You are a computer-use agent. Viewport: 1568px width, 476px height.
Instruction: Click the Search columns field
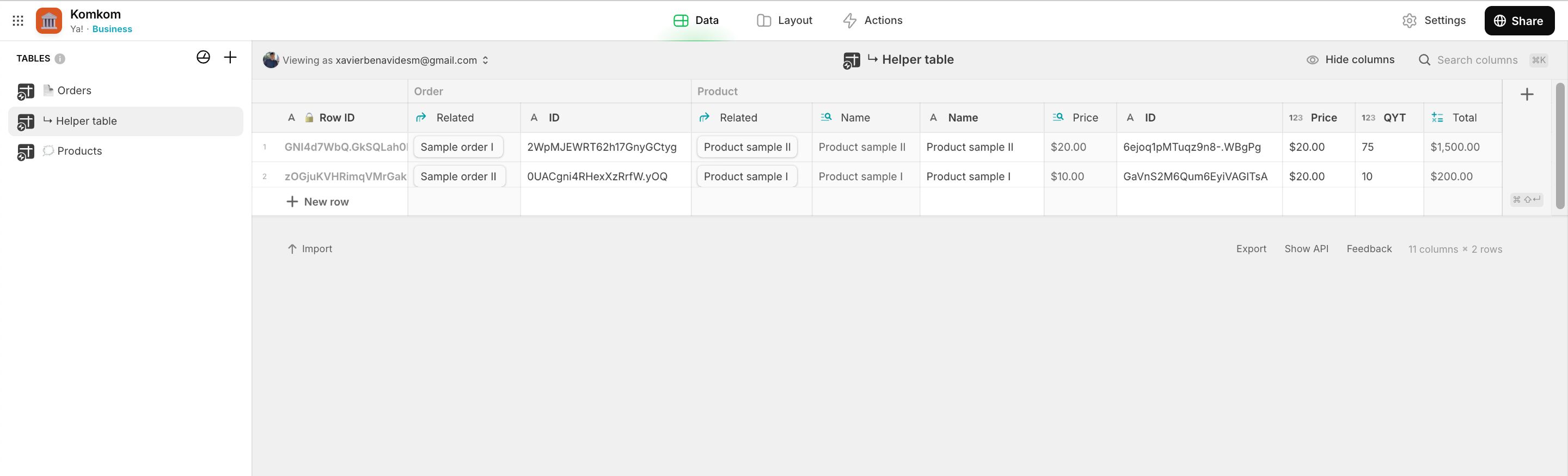pyautogui.click(x=1477, y=60)
